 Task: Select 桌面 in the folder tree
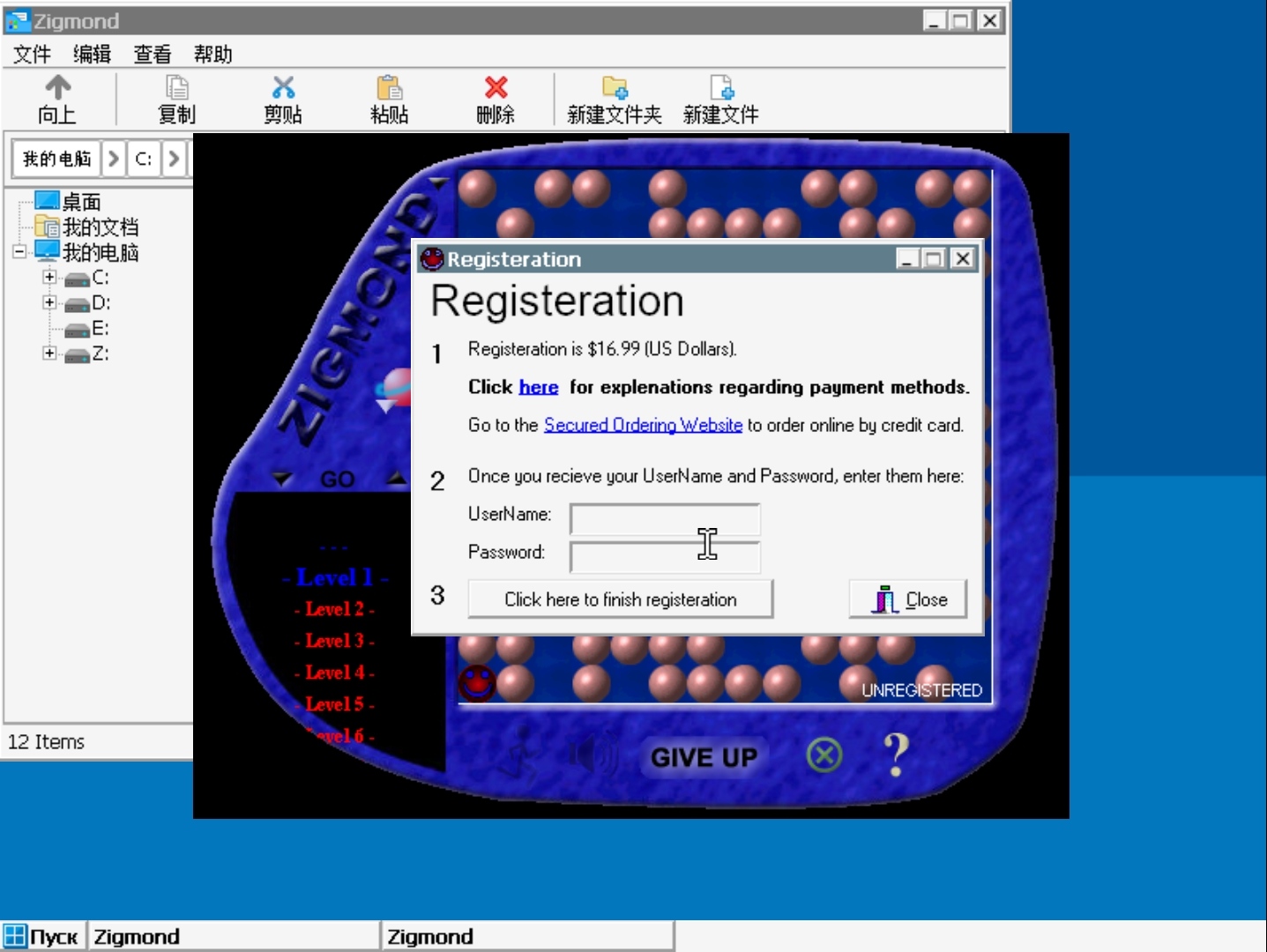(81, 202)
